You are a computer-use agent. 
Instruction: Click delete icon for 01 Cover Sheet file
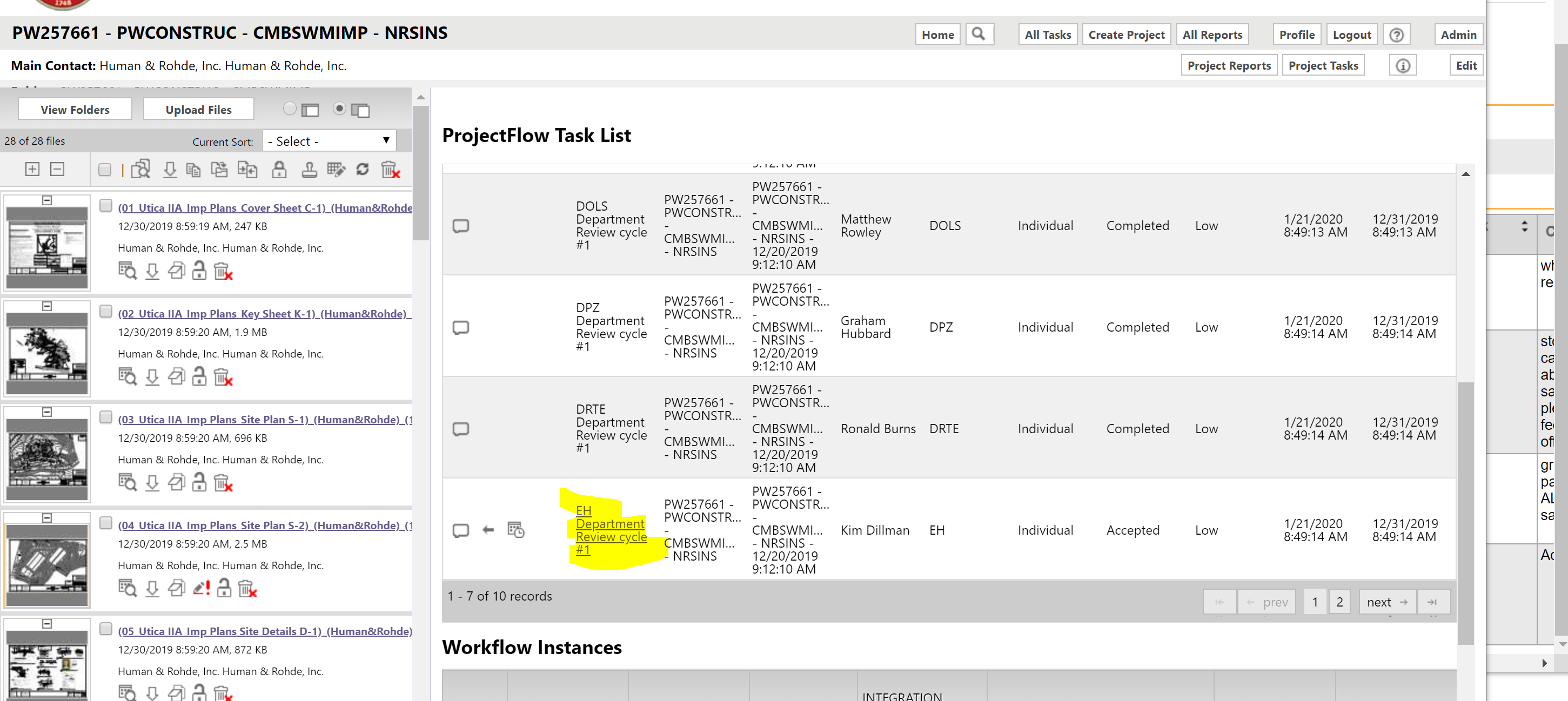223,271
